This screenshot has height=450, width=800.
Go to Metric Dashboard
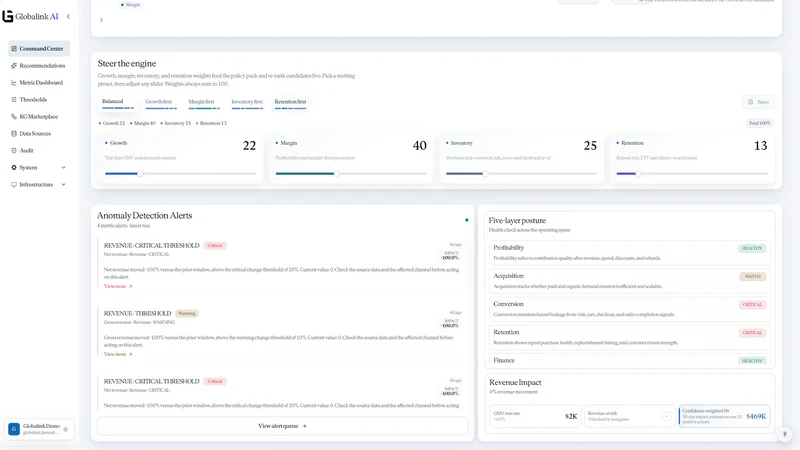coord(39,83)
